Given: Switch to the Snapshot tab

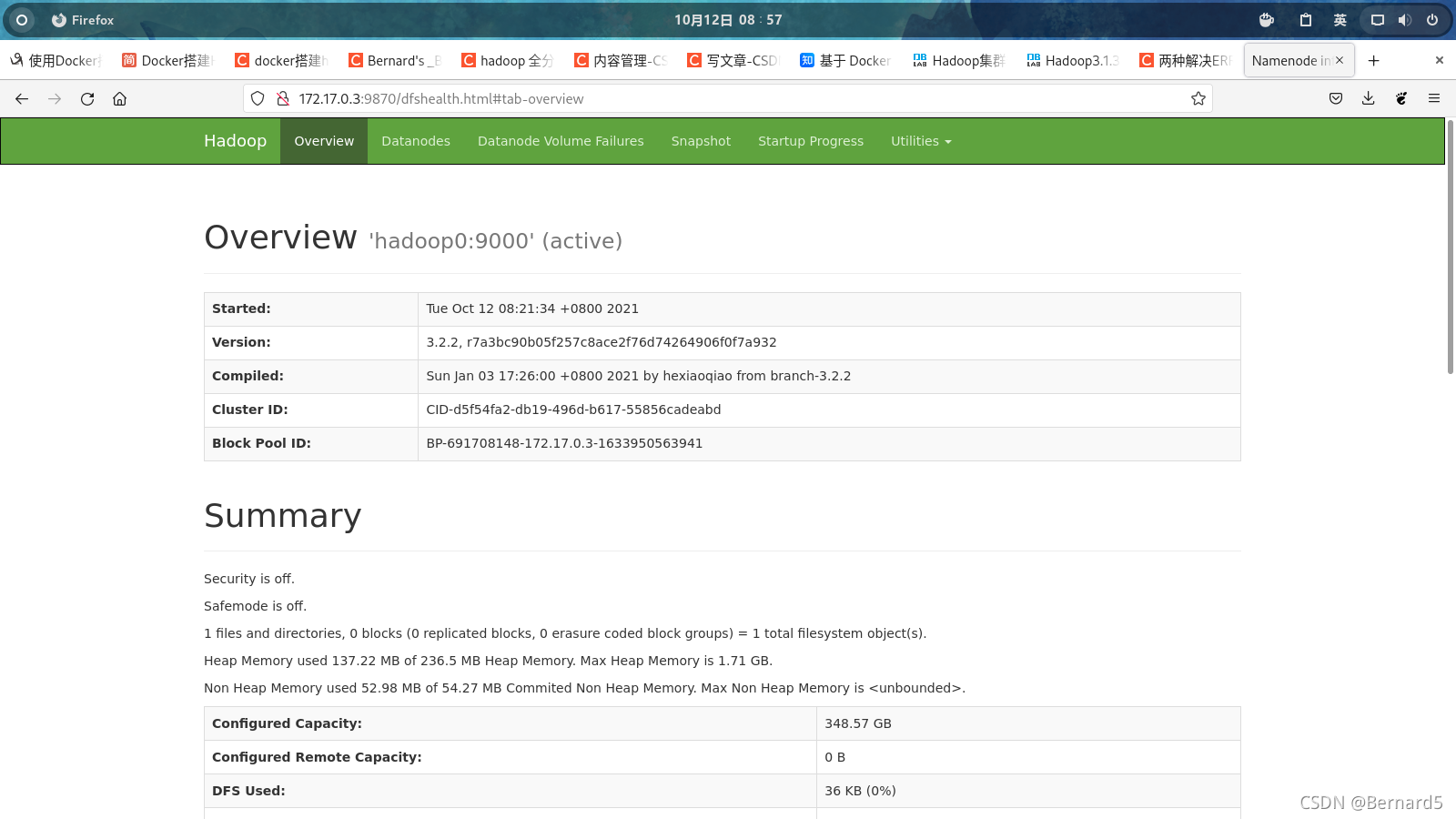Looking at the screenshot, I should [x=701, y=141].
